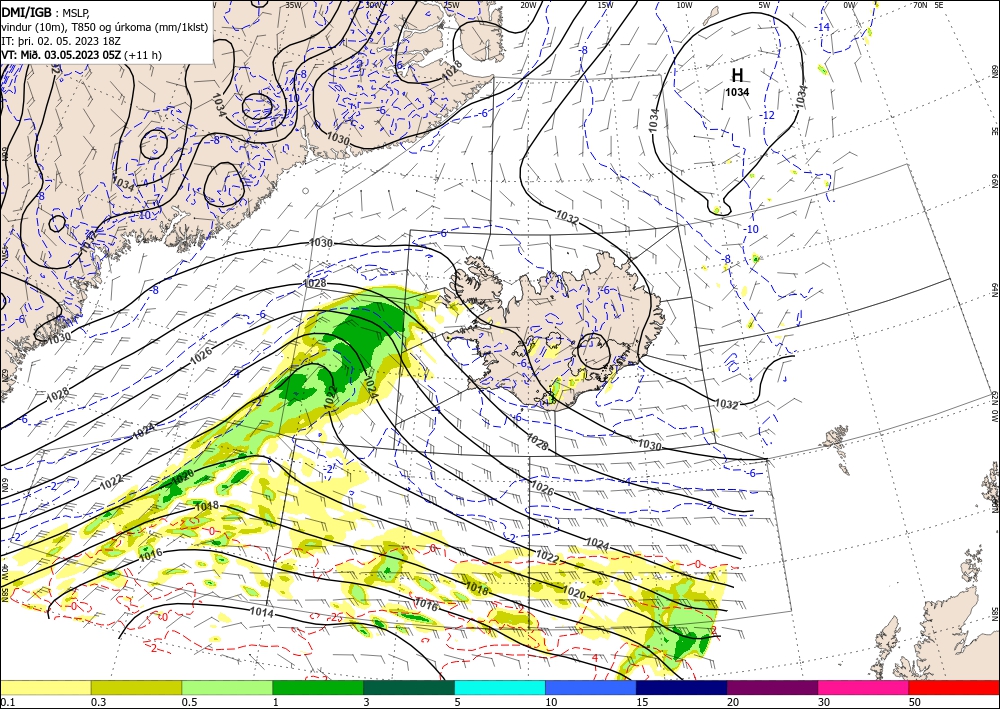
Task: Click the '70N' label at top right
Action: [x=920, y=5]
